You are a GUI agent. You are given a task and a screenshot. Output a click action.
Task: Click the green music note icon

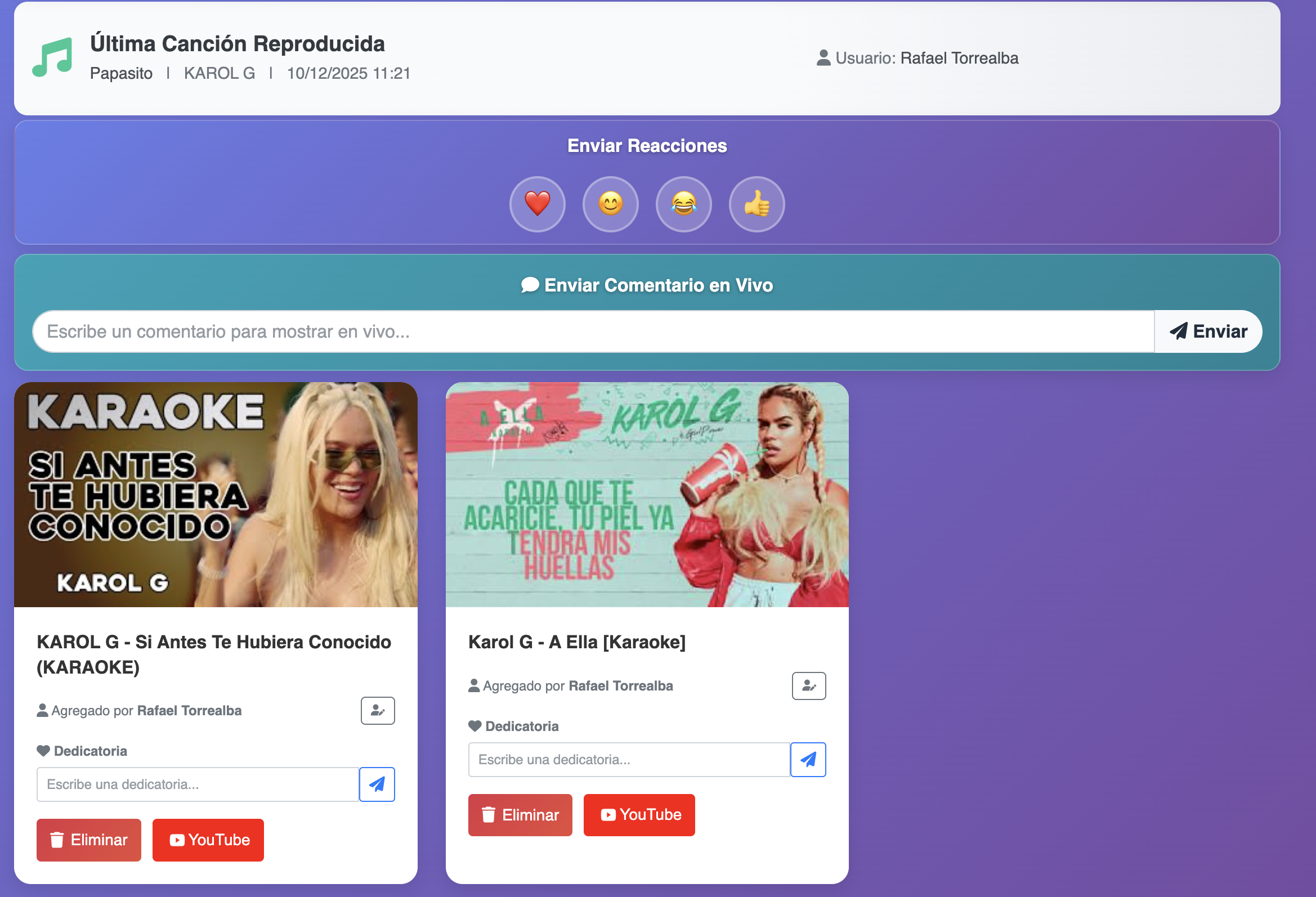coord(52,57)
